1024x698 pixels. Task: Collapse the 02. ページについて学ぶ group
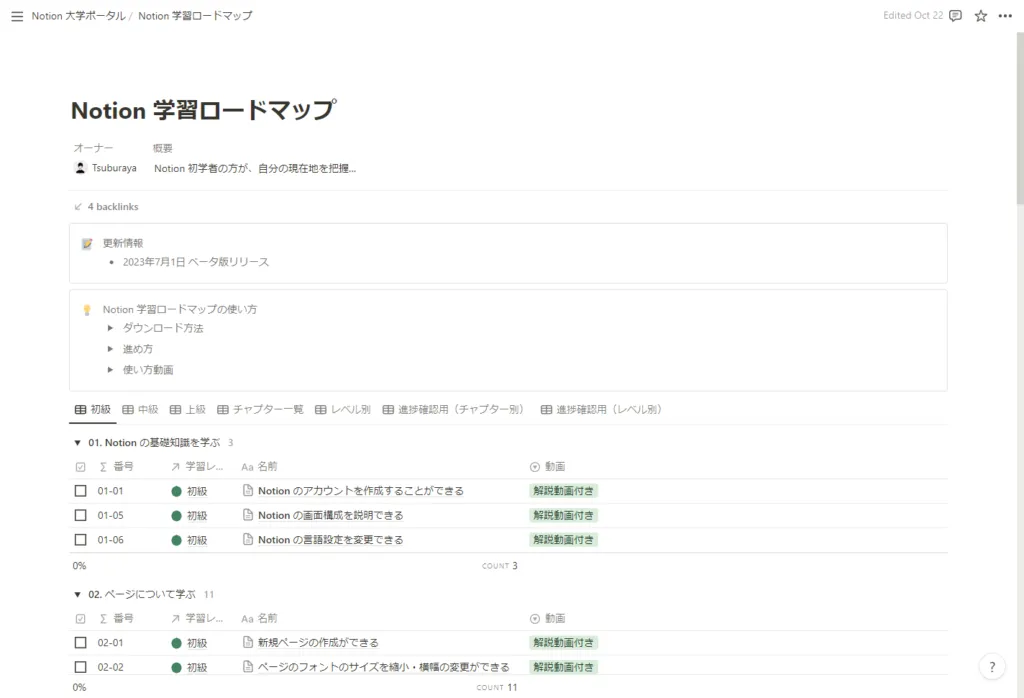pos(77,594)
